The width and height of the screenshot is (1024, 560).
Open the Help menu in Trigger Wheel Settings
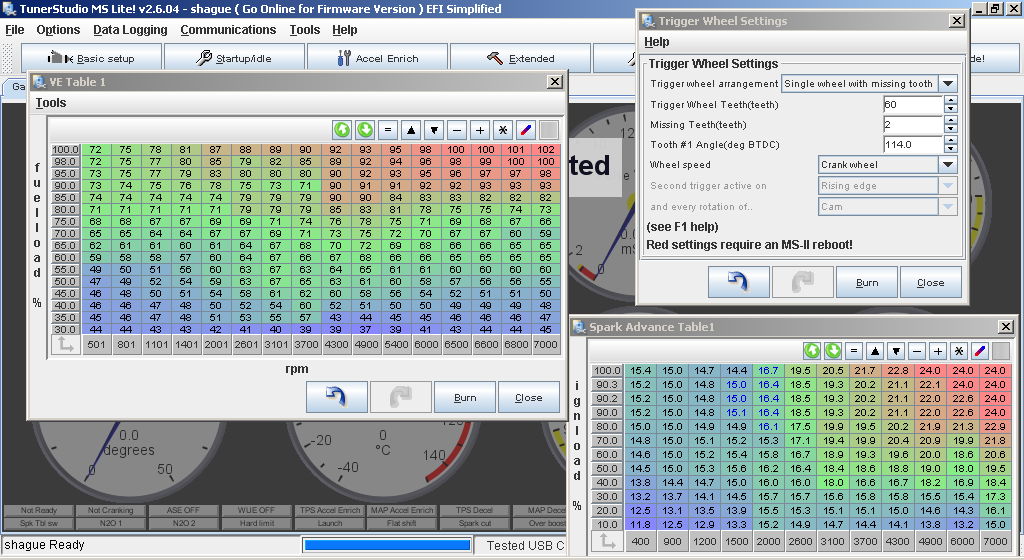tap(656, 42)
